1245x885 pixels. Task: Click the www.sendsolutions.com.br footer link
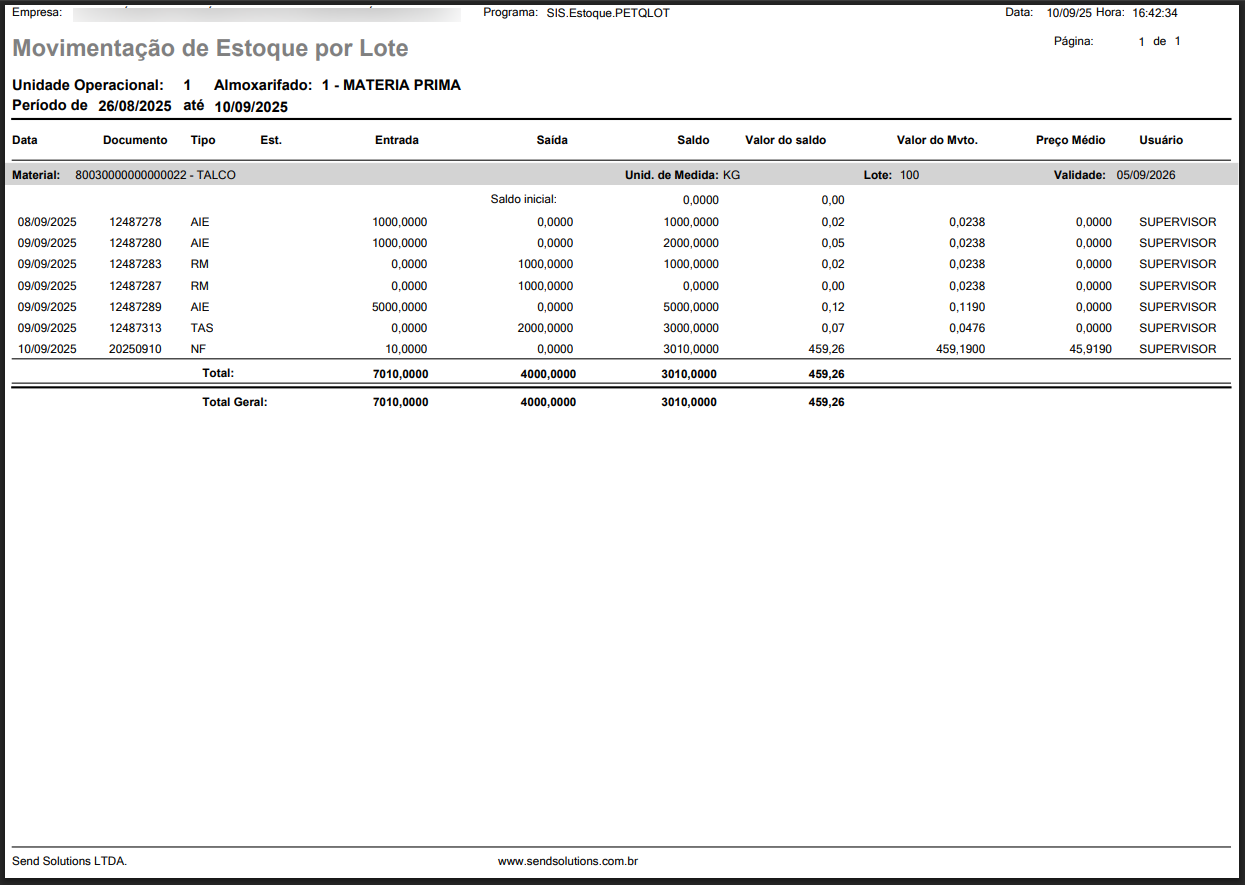point(568,861)
